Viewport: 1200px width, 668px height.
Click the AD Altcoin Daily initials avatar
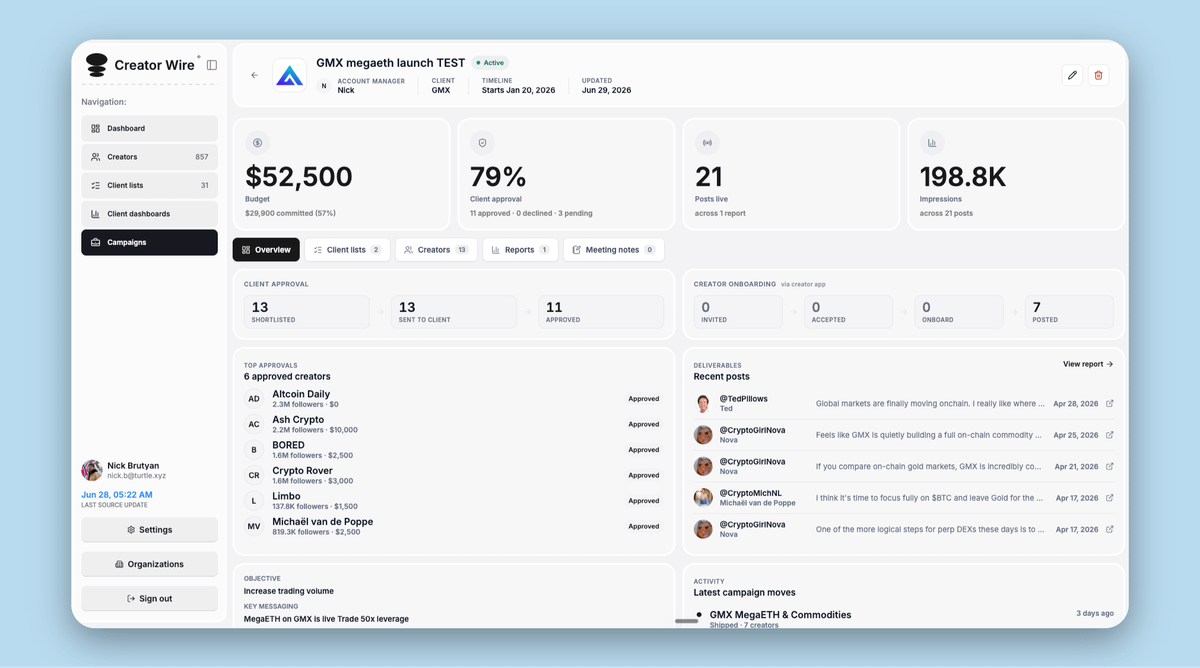254,399
